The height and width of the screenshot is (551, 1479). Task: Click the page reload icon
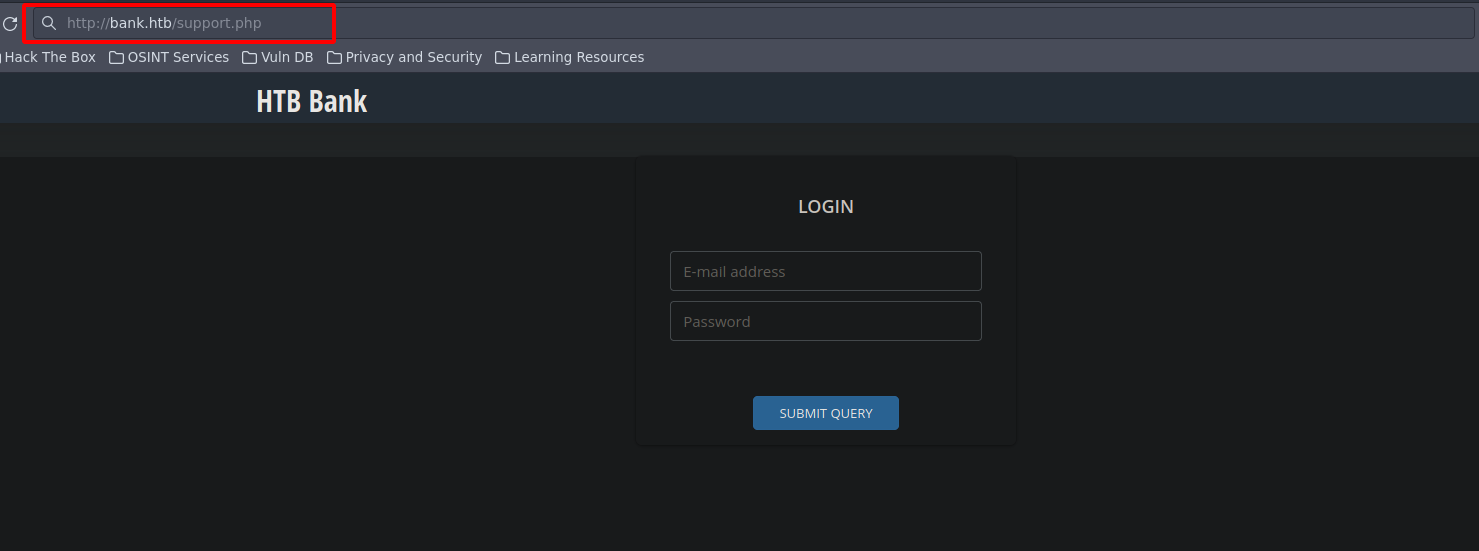[x=9, y=23]
